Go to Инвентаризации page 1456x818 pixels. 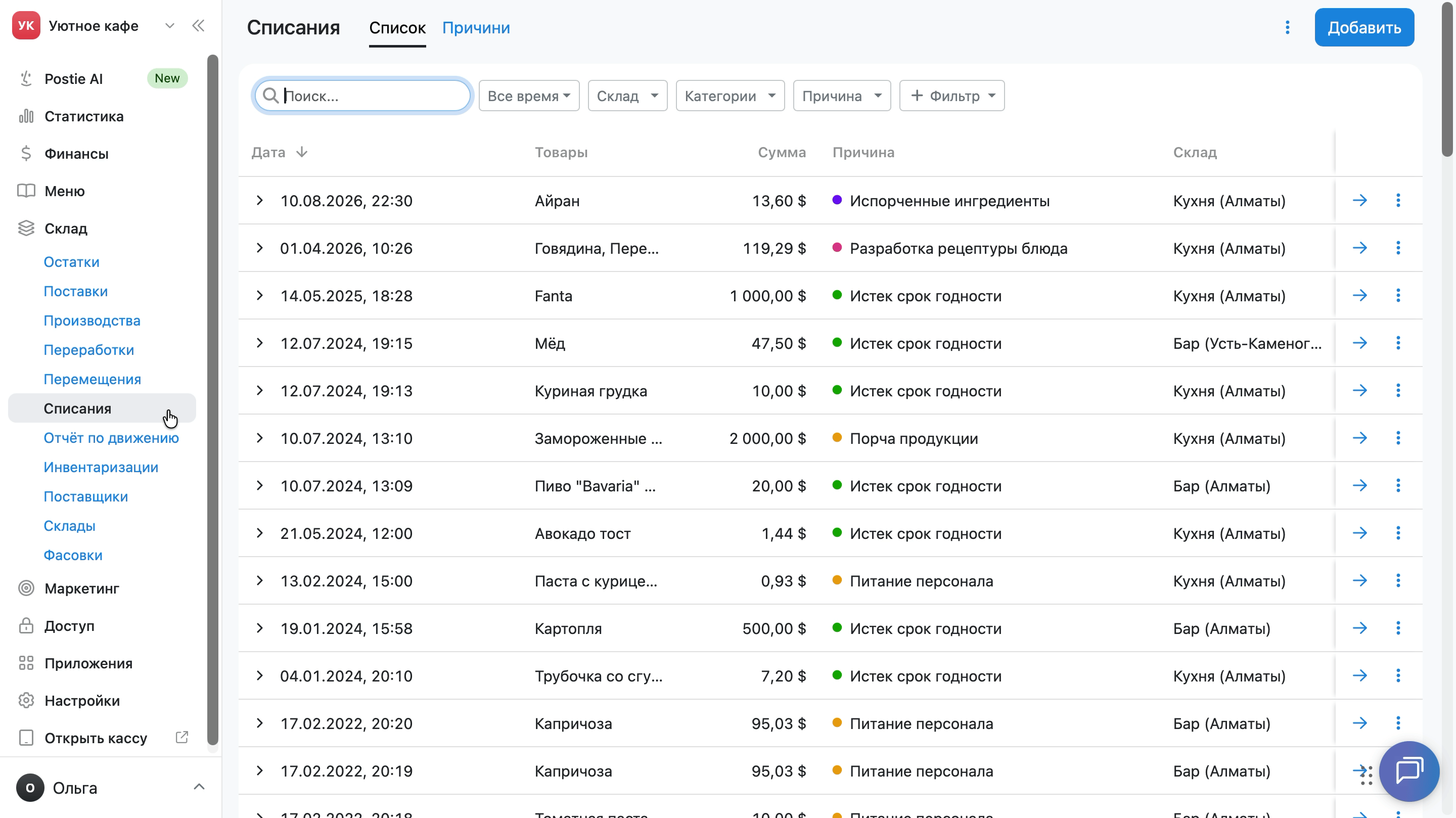pyautogui.click(x=101, y=468)
